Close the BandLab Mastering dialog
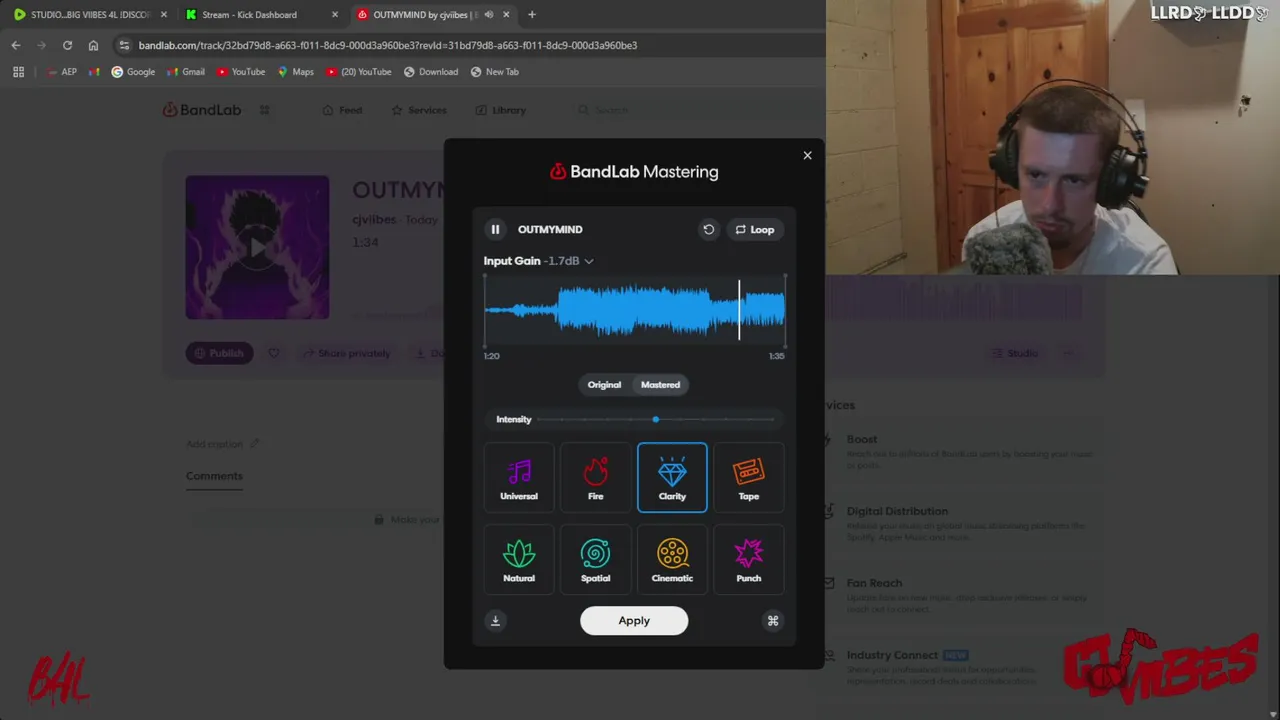Screen dimensions: 1280x720 pyautogui.click(x=808, y=155)
